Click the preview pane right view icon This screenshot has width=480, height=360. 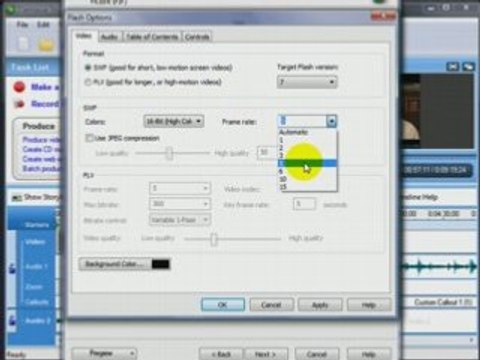click(x=468, y=67)
